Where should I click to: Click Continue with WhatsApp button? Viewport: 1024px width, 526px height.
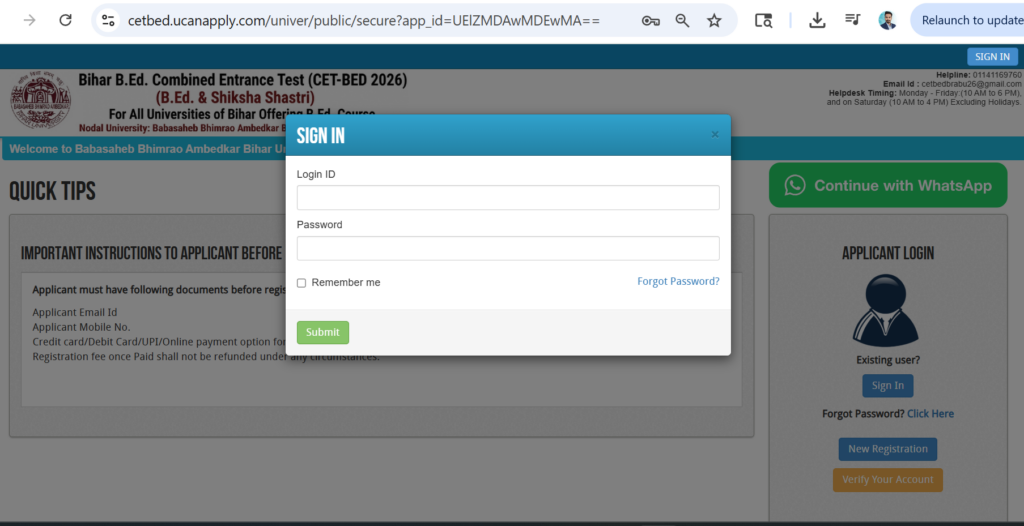pyautogui.click(x=888, y=186)
